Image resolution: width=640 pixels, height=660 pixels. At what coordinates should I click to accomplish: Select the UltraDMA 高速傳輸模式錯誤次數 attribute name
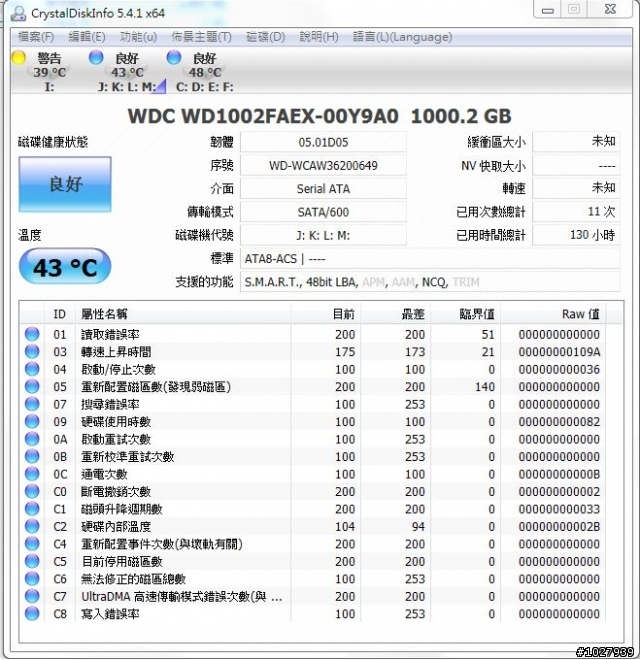(x=182, y=596)
